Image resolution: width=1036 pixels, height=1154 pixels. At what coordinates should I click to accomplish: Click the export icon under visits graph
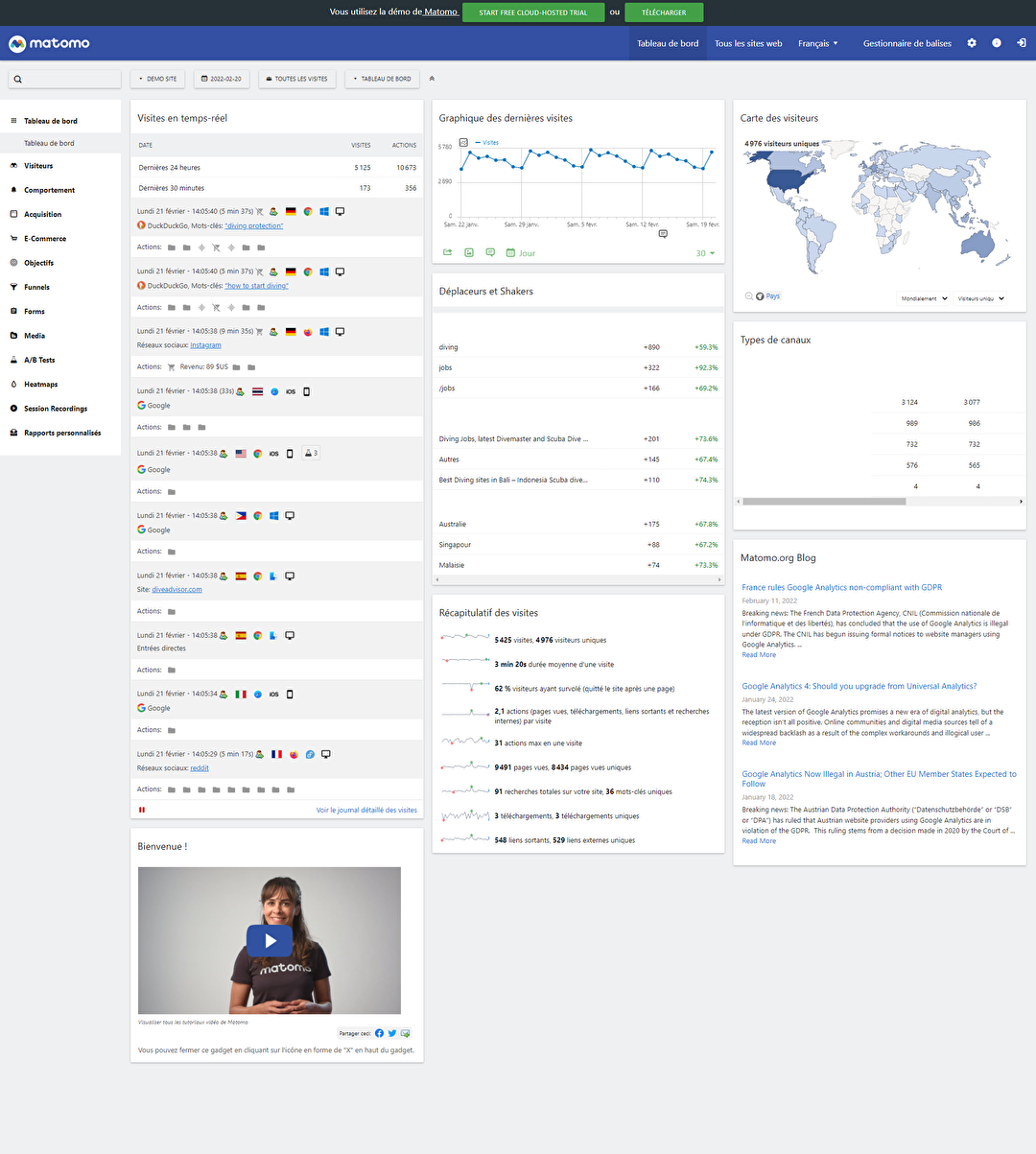[447, 252]
